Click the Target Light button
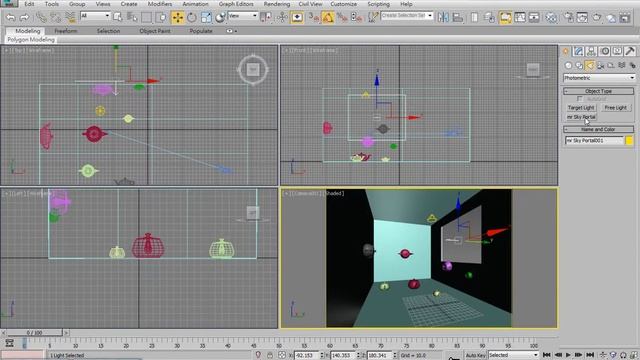Image resolution: width=640 pixels, height=360 pixels. (581, 108)
